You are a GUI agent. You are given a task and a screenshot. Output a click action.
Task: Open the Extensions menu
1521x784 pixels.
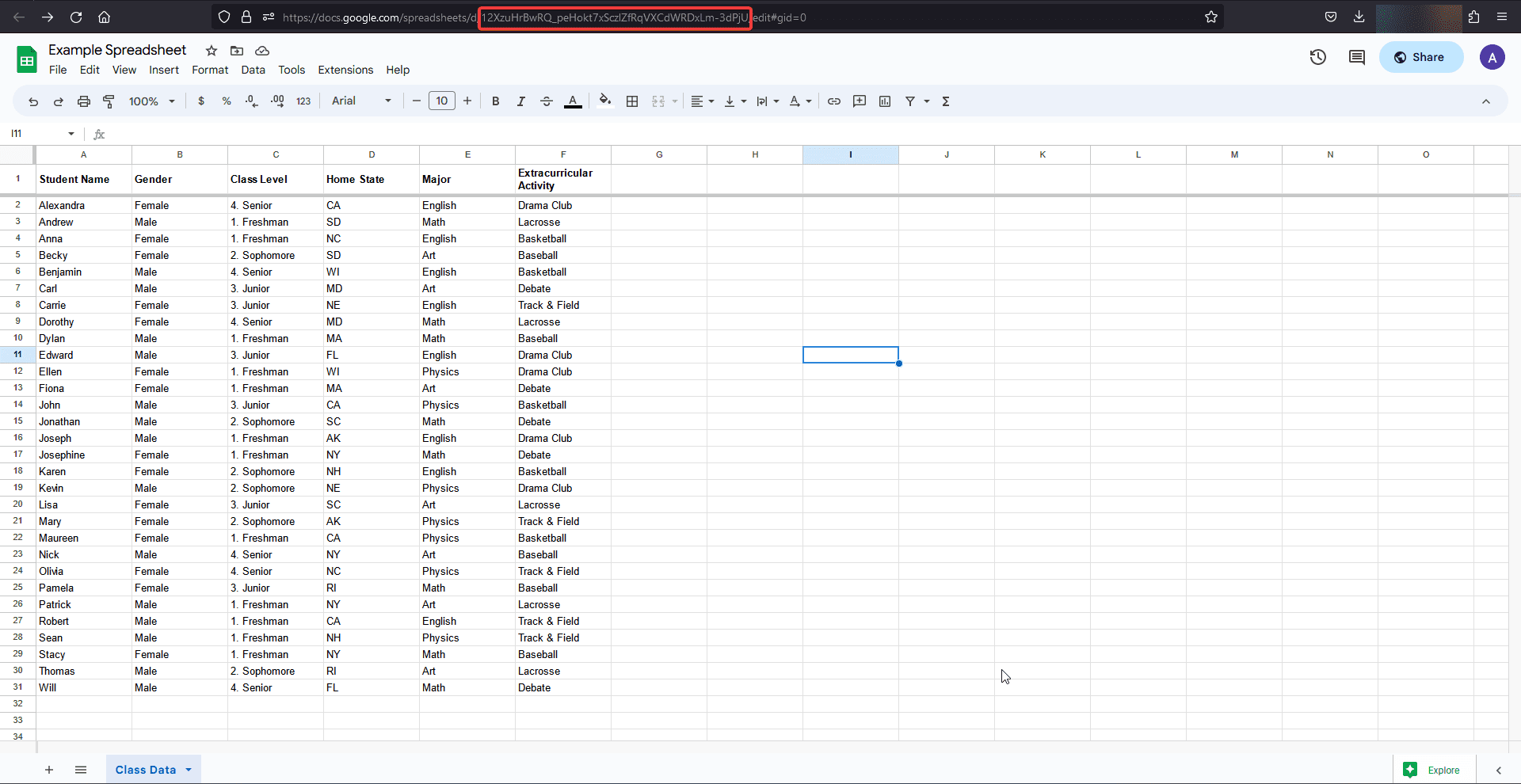pos(345,70)
